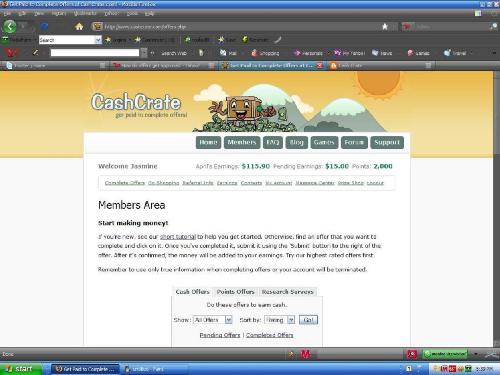Switch to the second browser tab
The height and width of the screenshot is (375, 500).
pos(163,65)
